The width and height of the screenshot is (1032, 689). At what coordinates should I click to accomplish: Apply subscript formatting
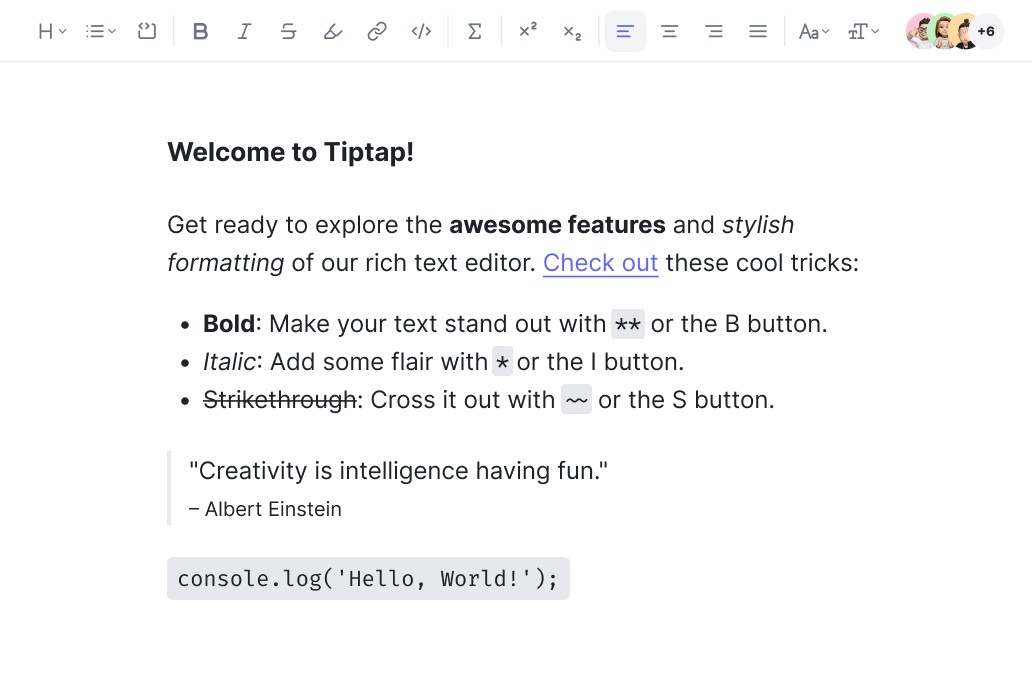click(x=572, y=31)
